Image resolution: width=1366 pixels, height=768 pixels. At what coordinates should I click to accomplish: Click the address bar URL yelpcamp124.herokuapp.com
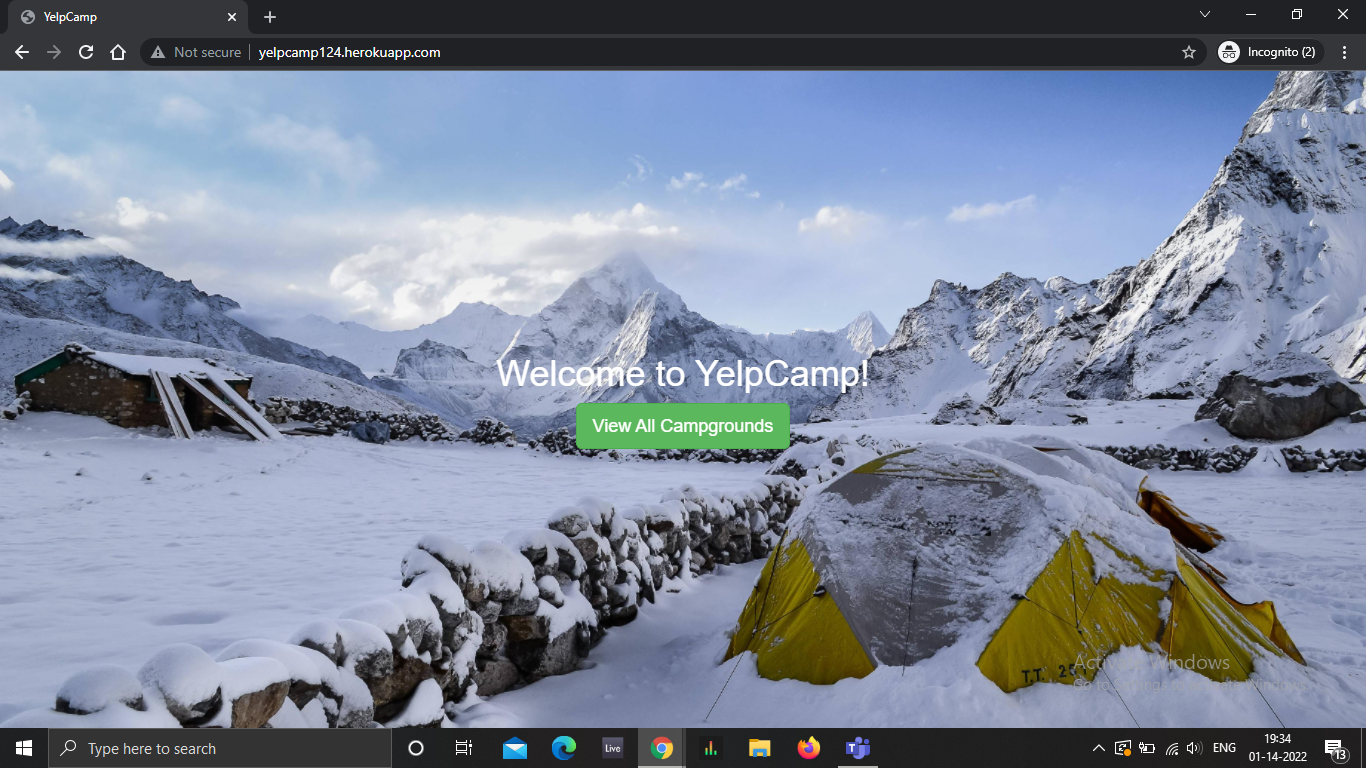pos(349,52)
